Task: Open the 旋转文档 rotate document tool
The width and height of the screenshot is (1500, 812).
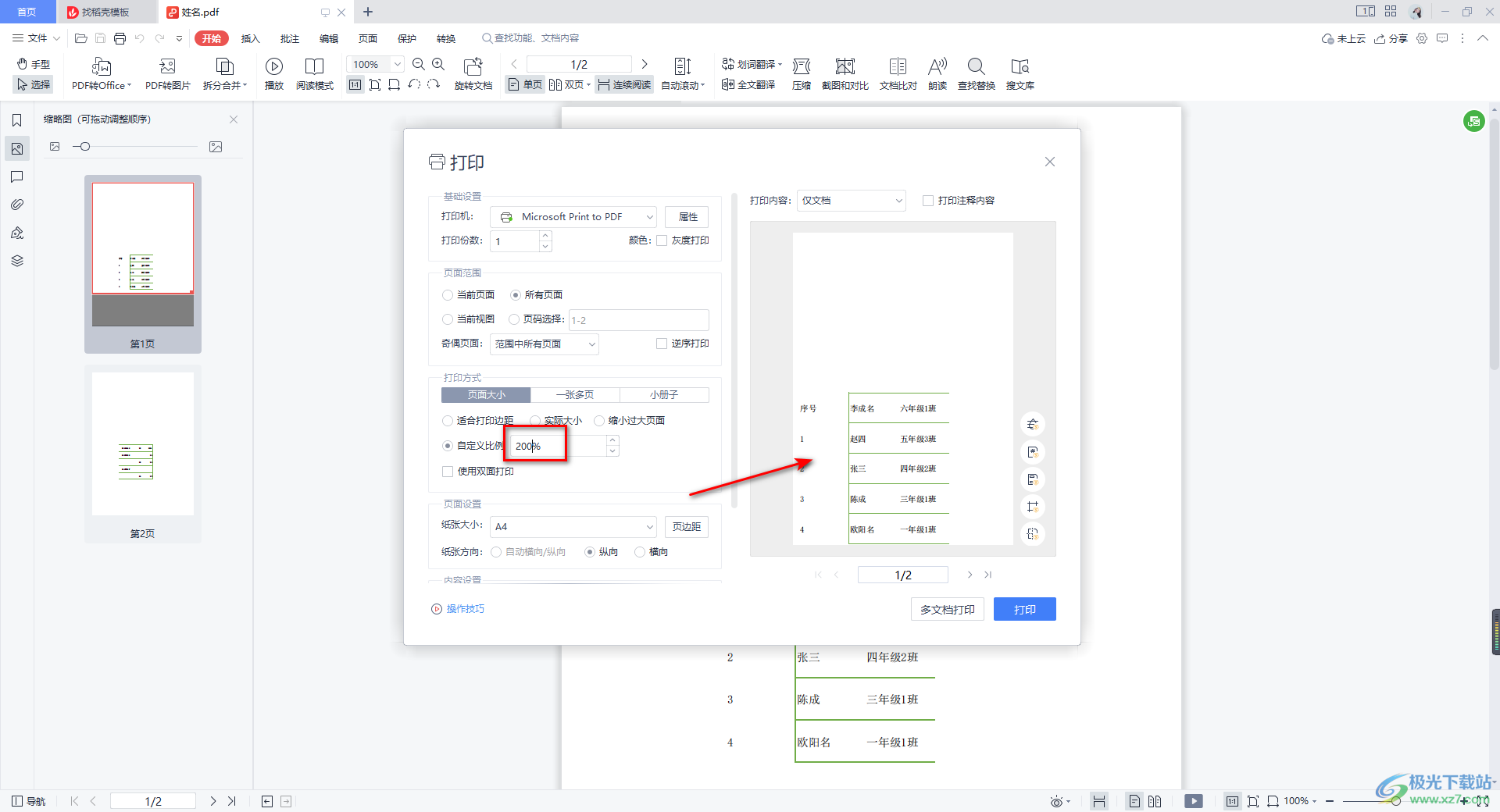Action: coord(473,74)
